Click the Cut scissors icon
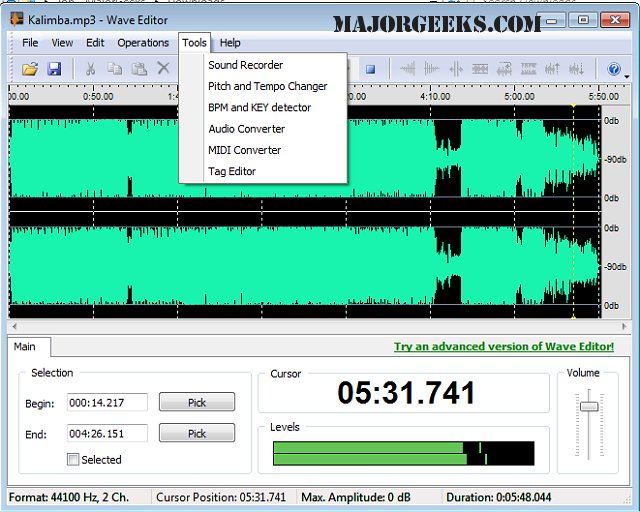Screen dimensions: 640x512 tap(90, 69)
